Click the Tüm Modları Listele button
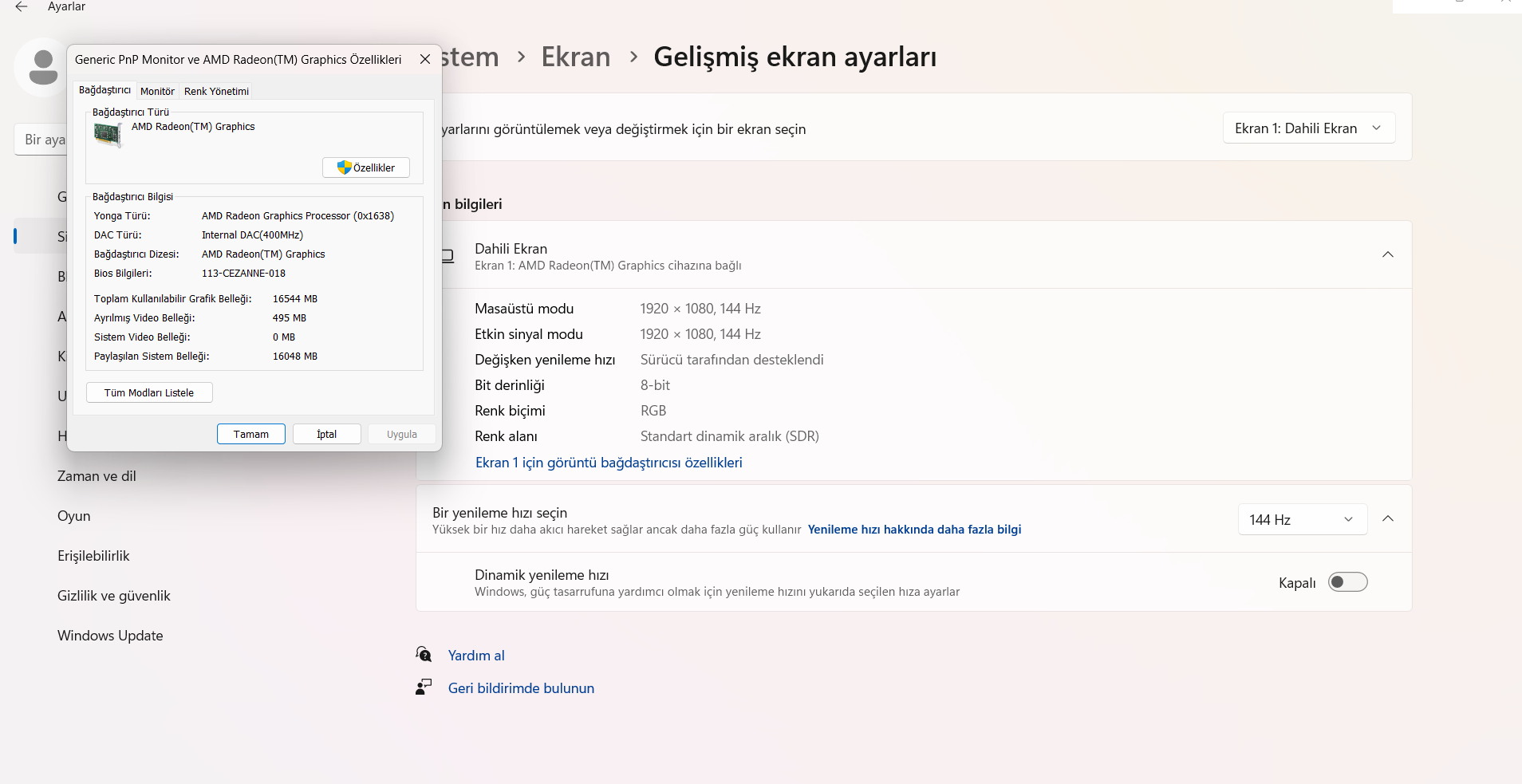Screen dimensions: 1522x784 click(x=149, y=392)
